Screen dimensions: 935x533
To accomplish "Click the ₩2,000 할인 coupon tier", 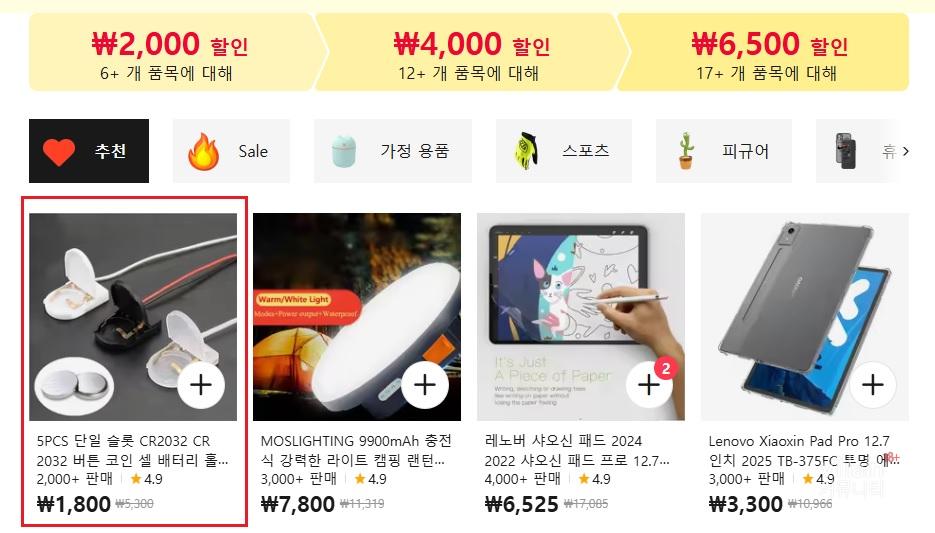I will [174, 52].
